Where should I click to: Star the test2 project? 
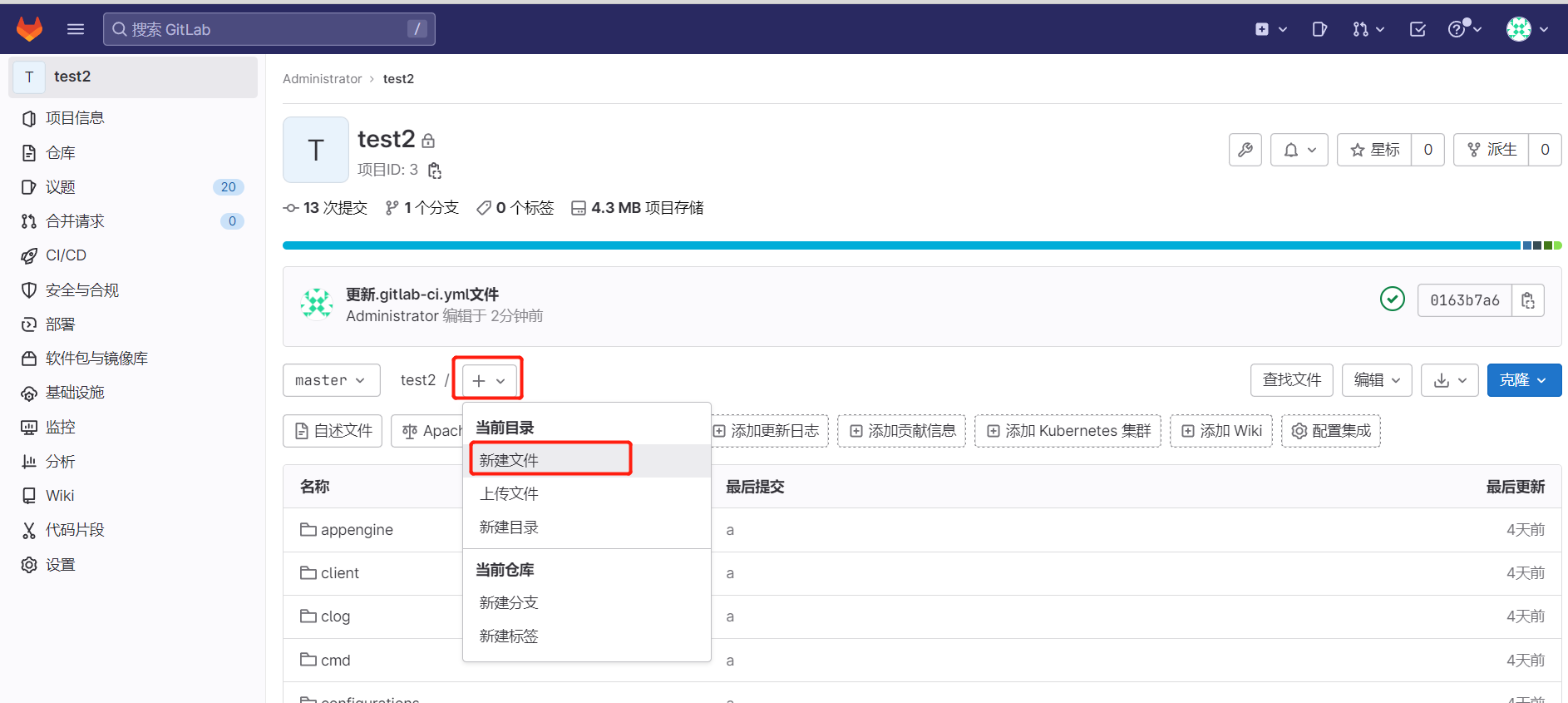pyautogui.click(x=1375, y=150)
